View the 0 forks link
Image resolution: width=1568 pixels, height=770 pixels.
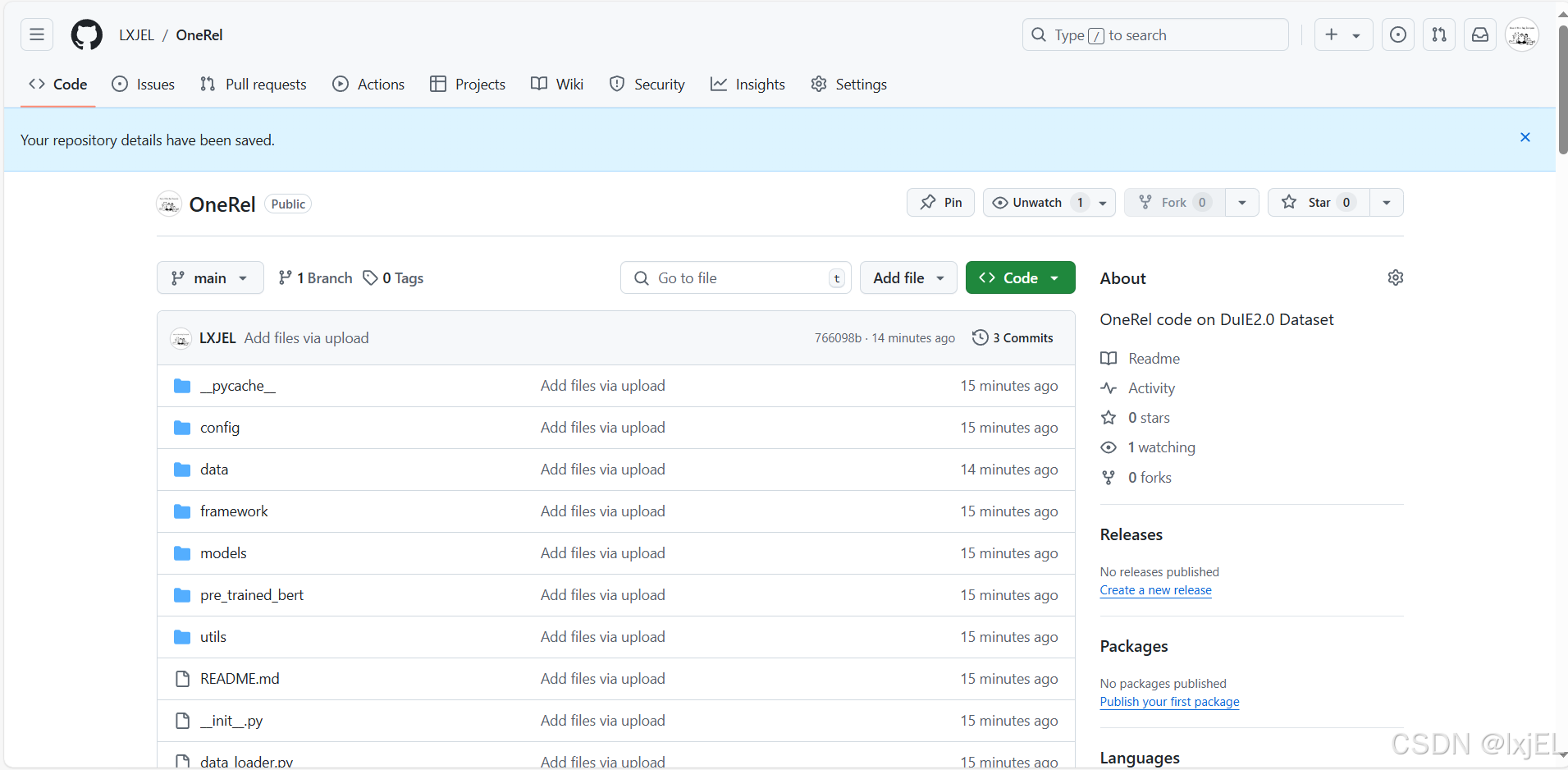point(1136,478)
